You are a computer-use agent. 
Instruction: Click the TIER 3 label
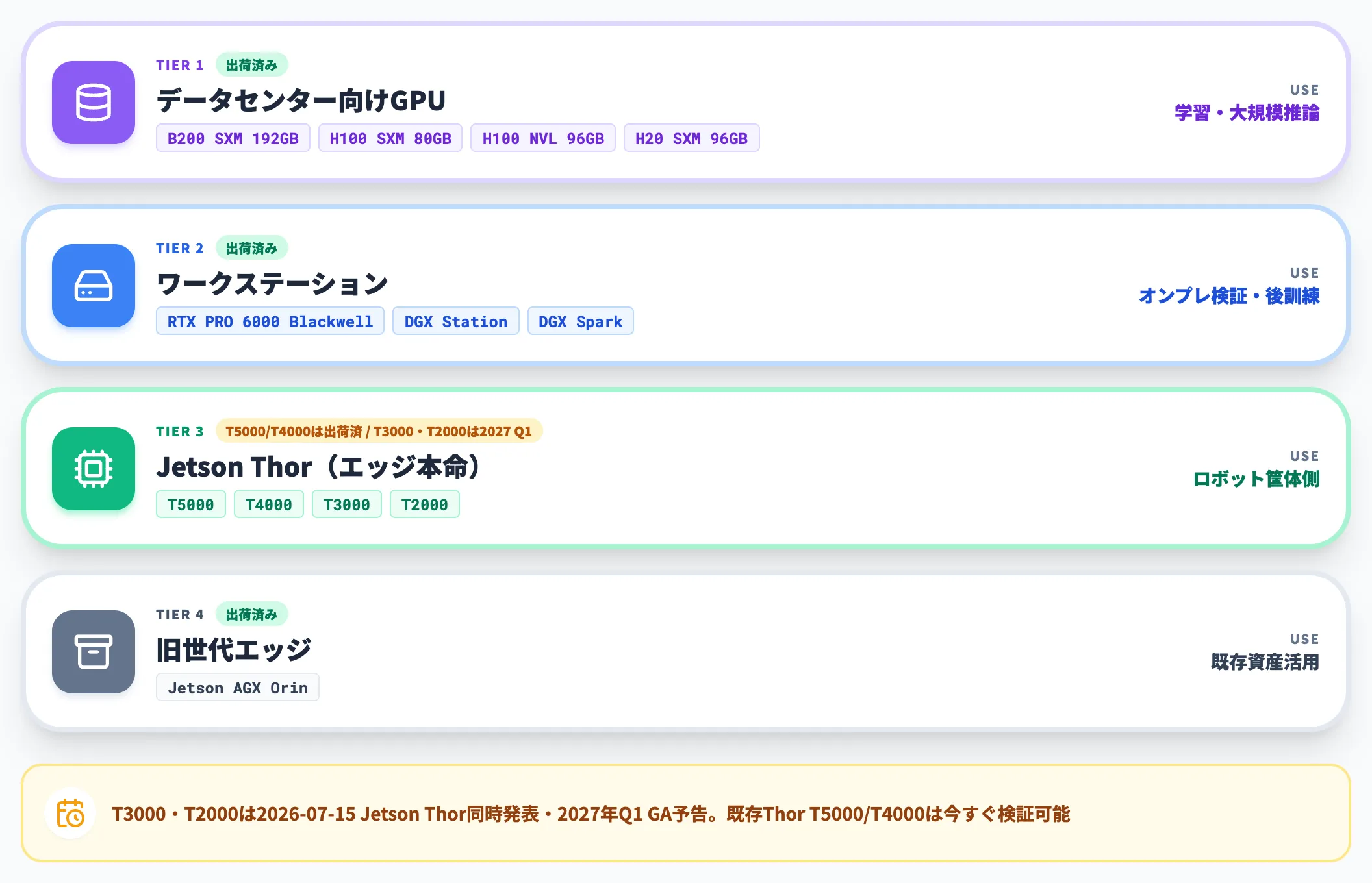click(180, 431)
